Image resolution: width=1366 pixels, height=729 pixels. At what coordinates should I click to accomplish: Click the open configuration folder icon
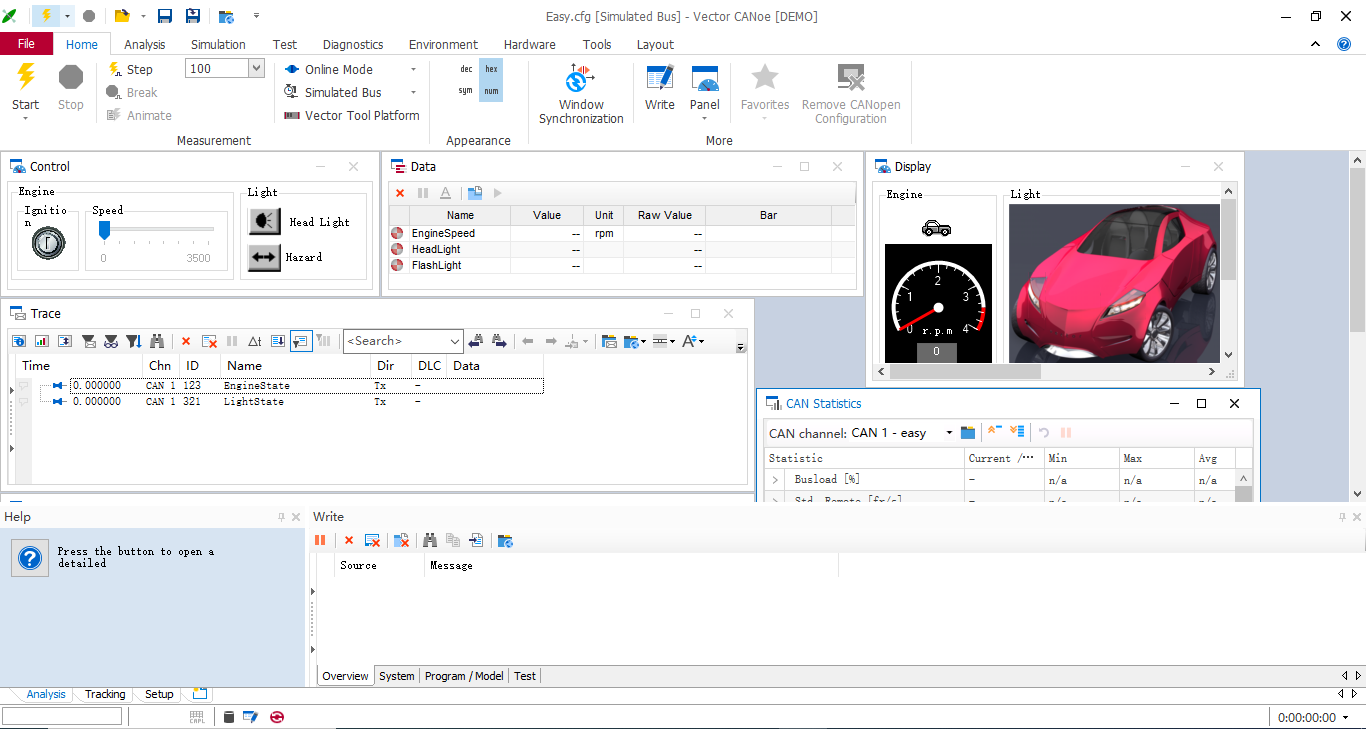[122, 16]
